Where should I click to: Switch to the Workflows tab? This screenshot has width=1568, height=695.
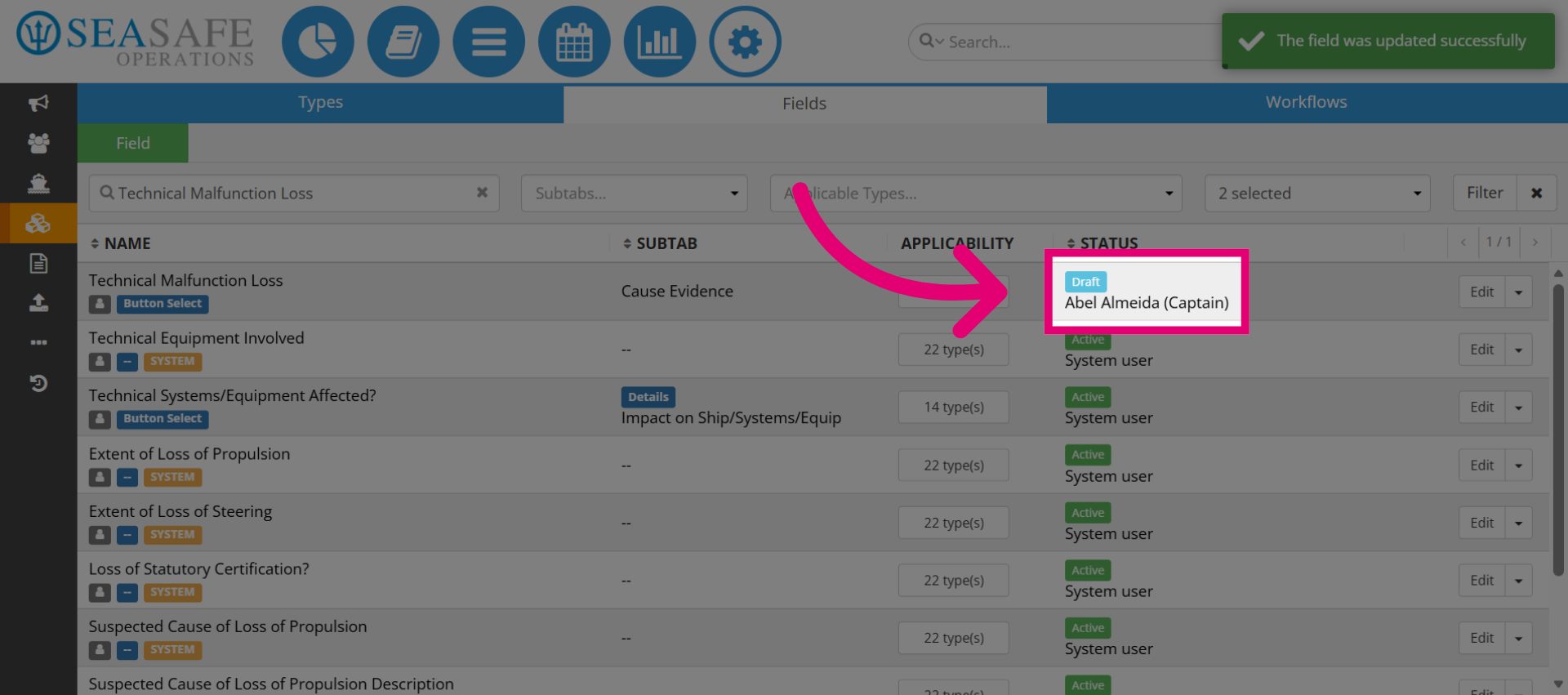pos(1307,103)
